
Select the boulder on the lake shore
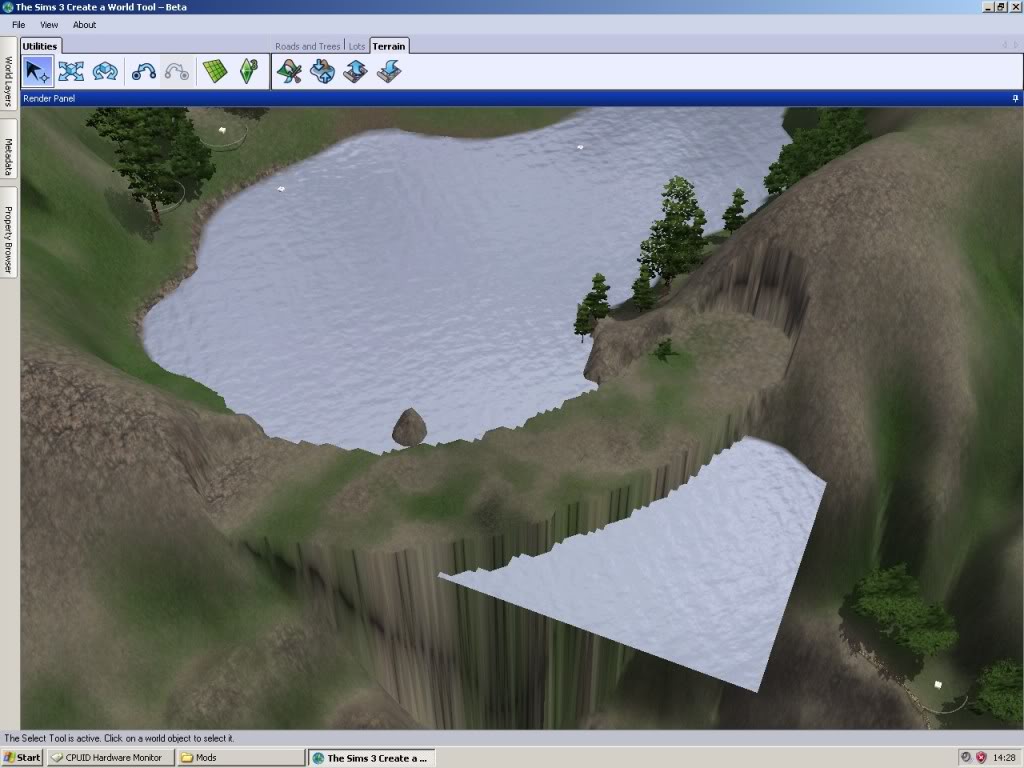click(x=409, y=428)
